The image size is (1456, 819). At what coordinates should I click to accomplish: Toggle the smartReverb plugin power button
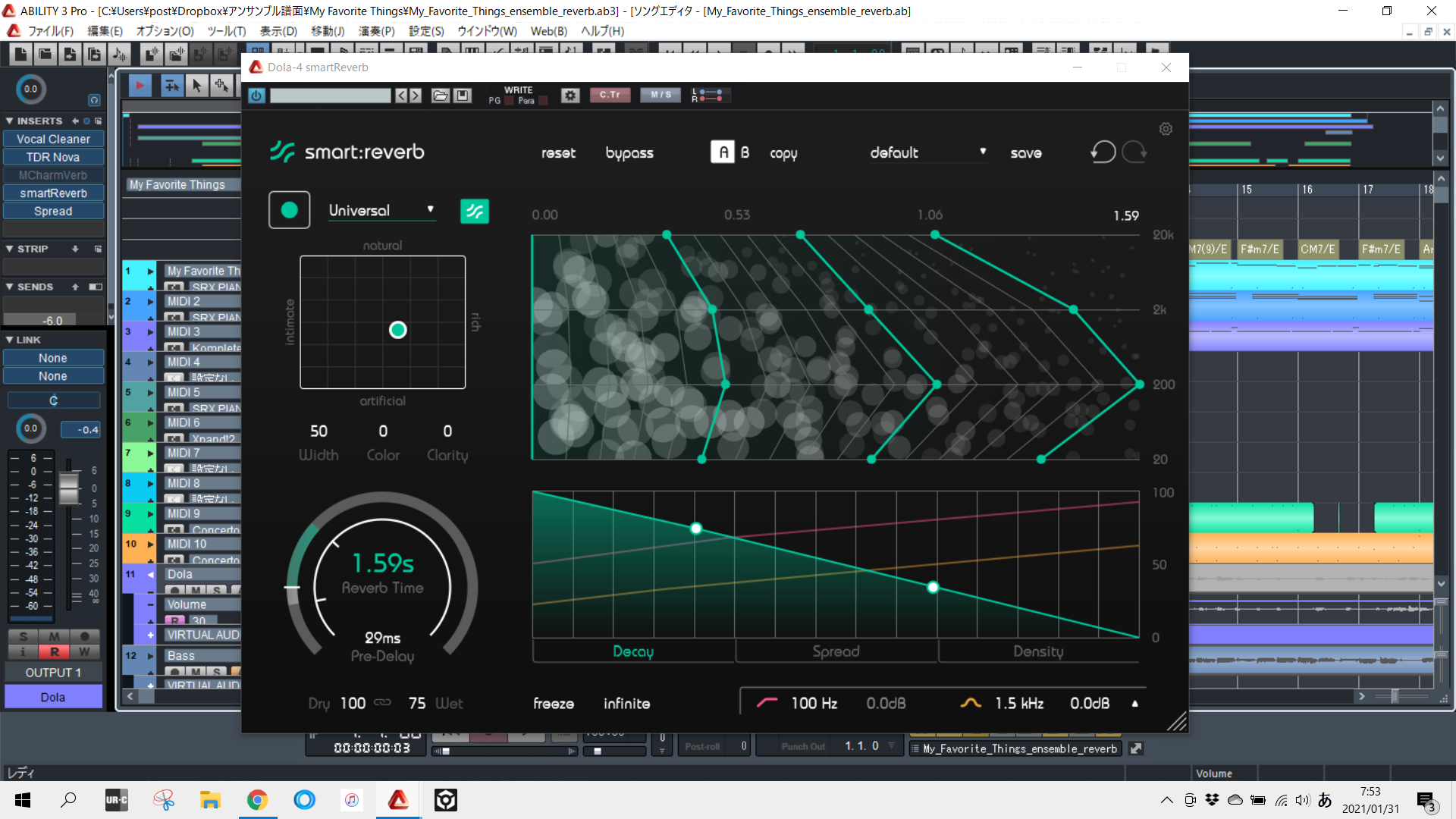256,96
